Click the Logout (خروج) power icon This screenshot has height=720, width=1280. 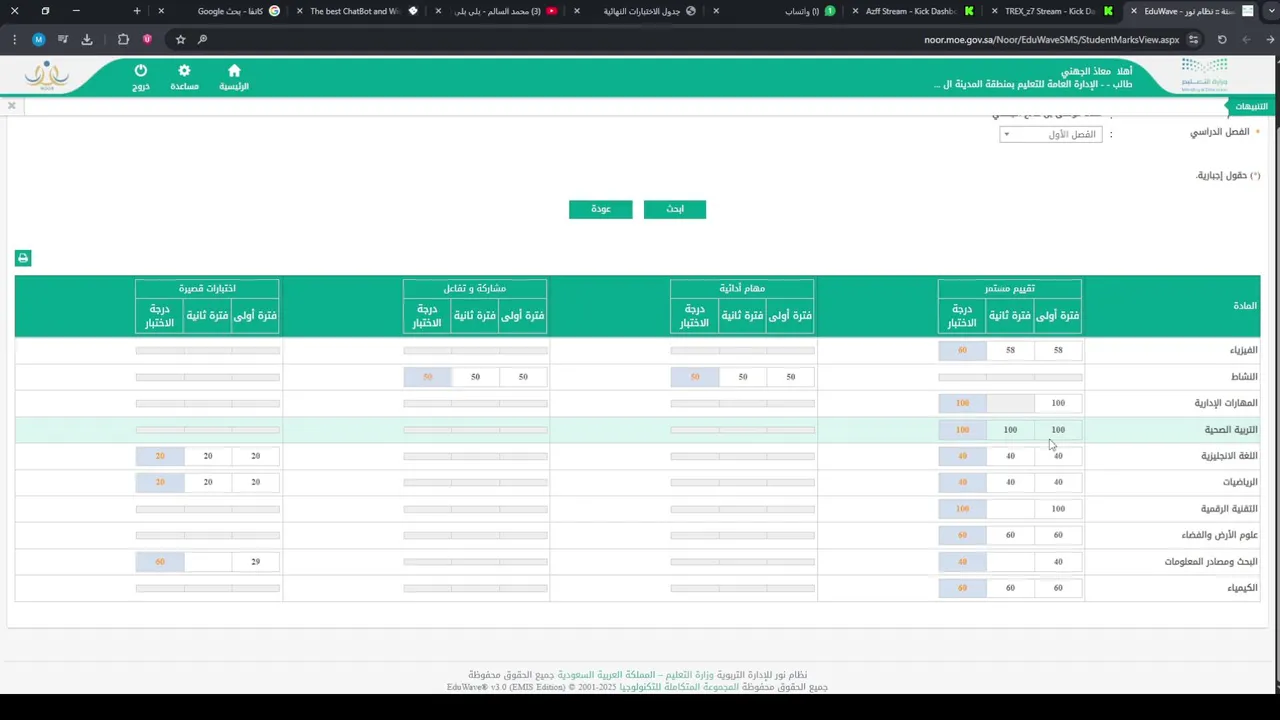click(x=141, y=77)
